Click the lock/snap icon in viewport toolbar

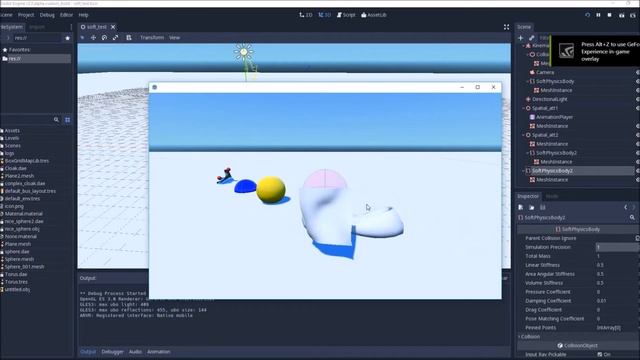[x=129, y=38]
